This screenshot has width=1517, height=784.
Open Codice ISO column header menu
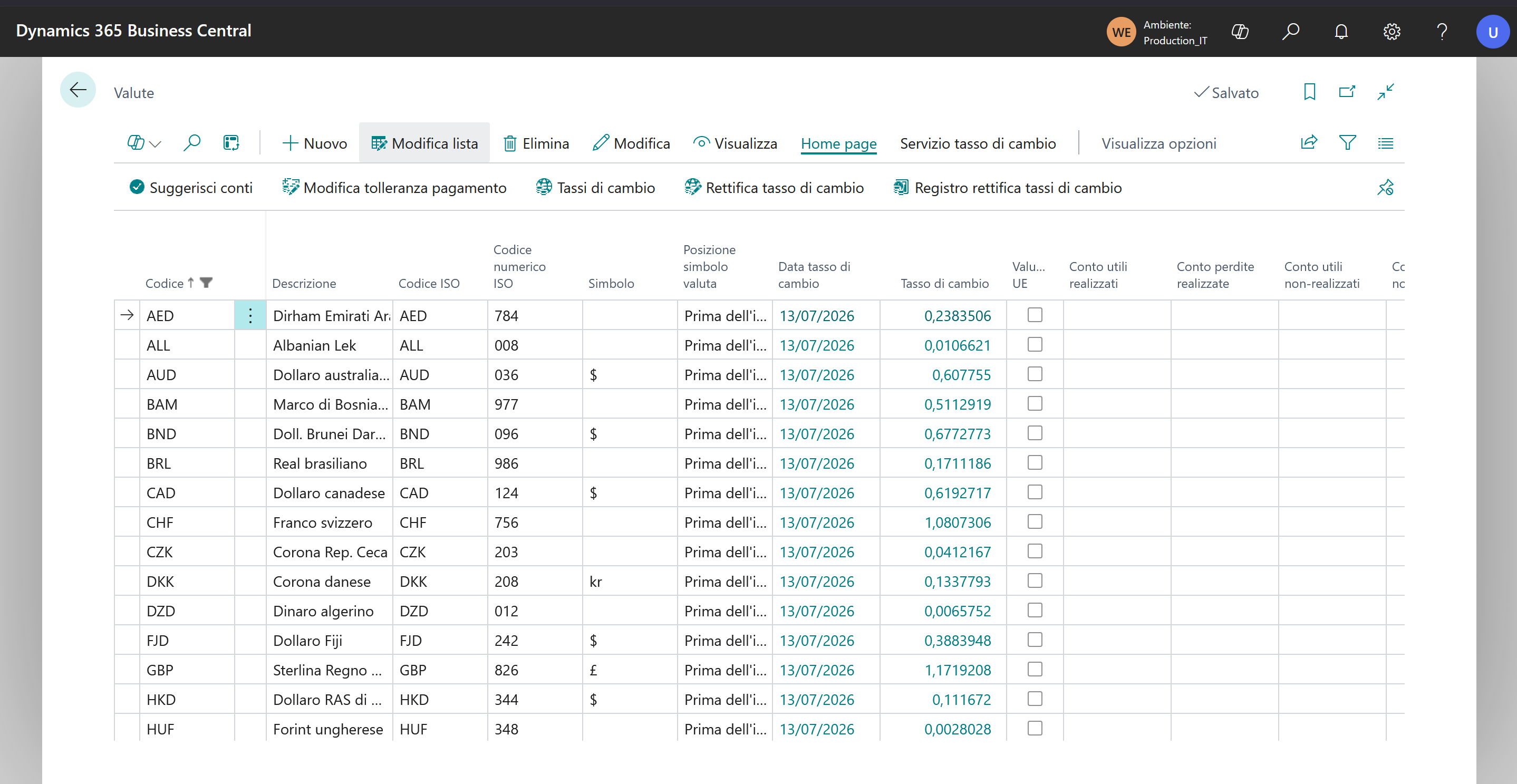coord(429,283)
